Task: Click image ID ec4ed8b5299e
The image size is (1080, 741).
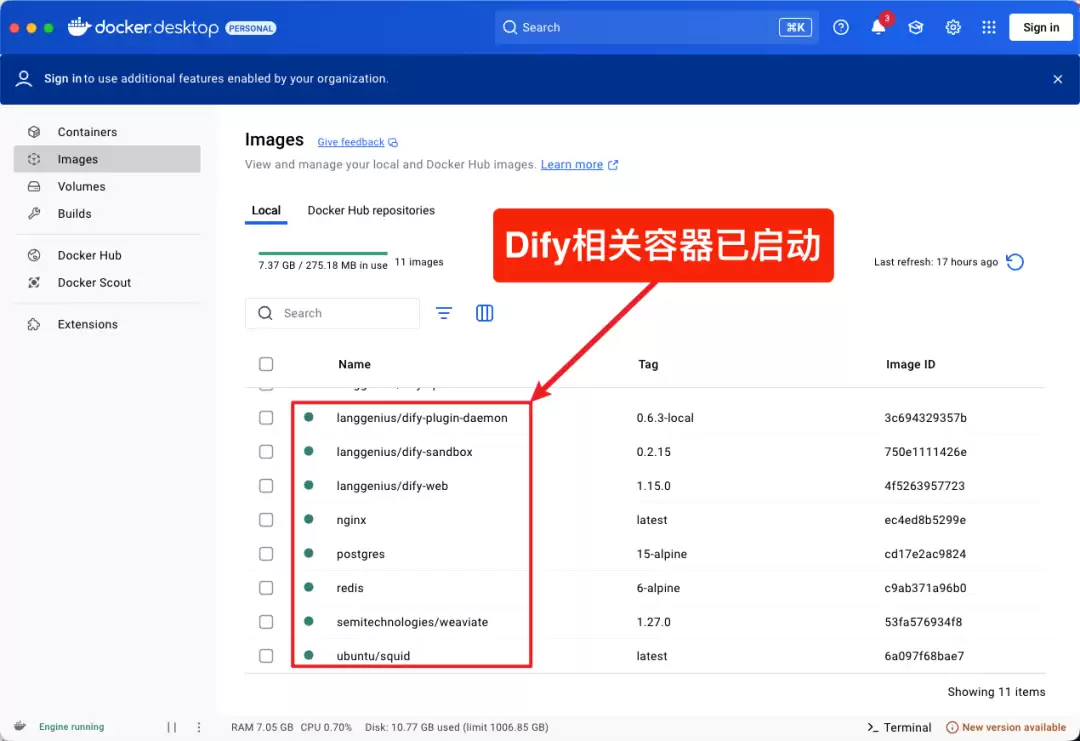Action: (x=925, y=520)
